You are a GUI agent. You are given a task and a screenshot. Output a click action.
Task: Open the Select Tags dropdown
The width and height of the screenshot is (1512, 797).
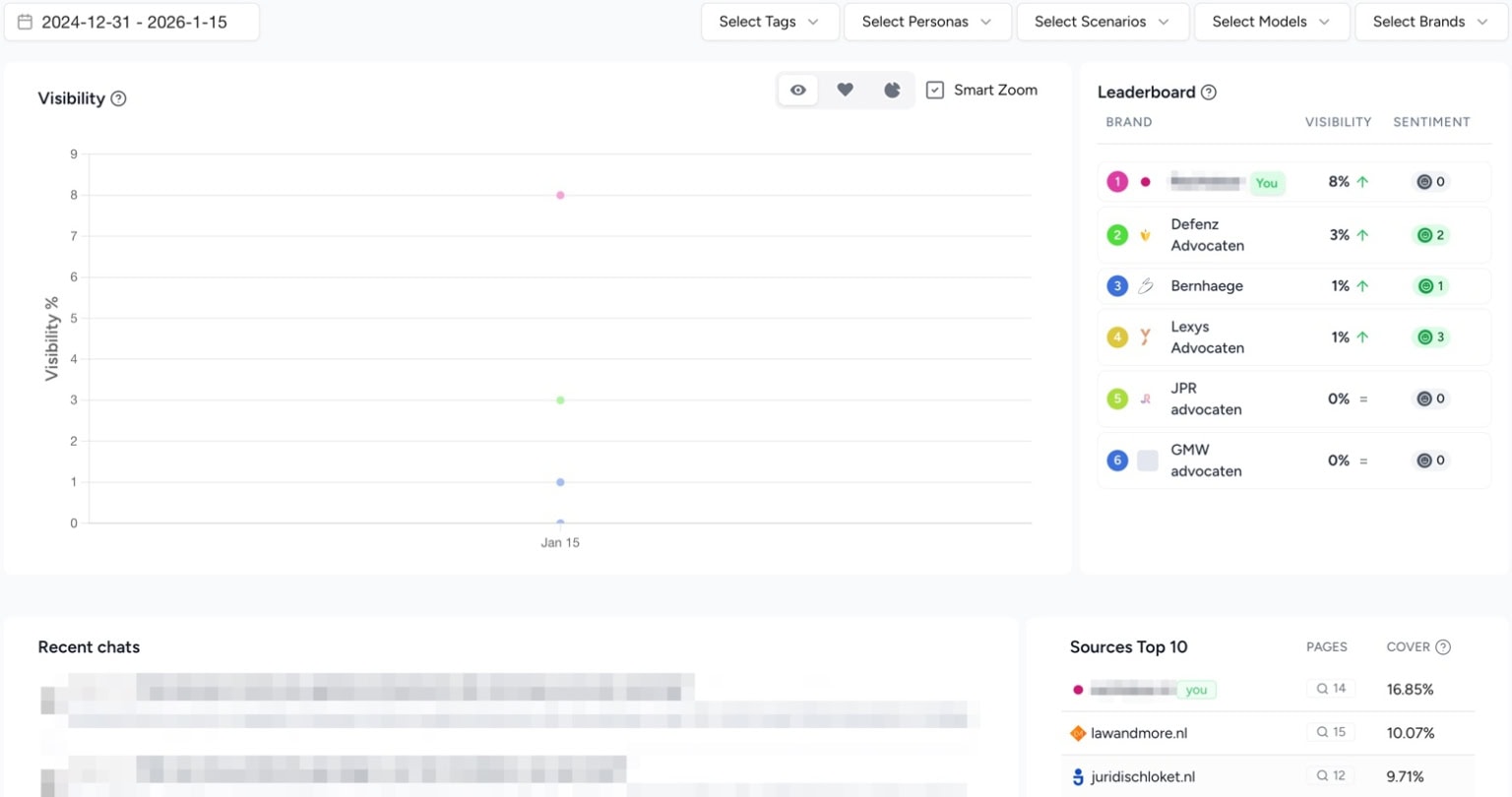769,22
